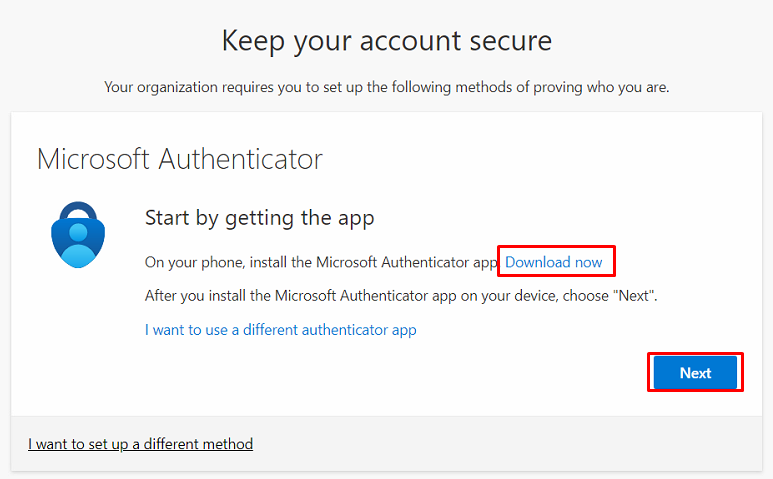Click empty white space left of the Next button
The height and width of the screenshot is (479, 773).
(x=450, y=373)
